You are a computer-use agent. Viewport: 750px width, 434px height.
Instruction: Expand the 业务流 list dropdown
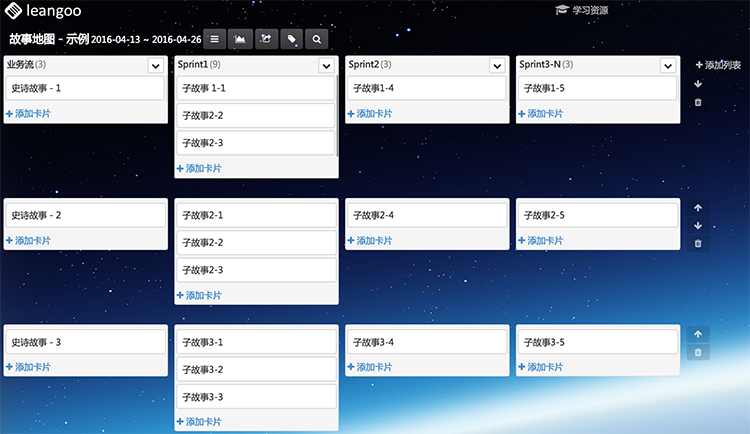coord(155,65)
